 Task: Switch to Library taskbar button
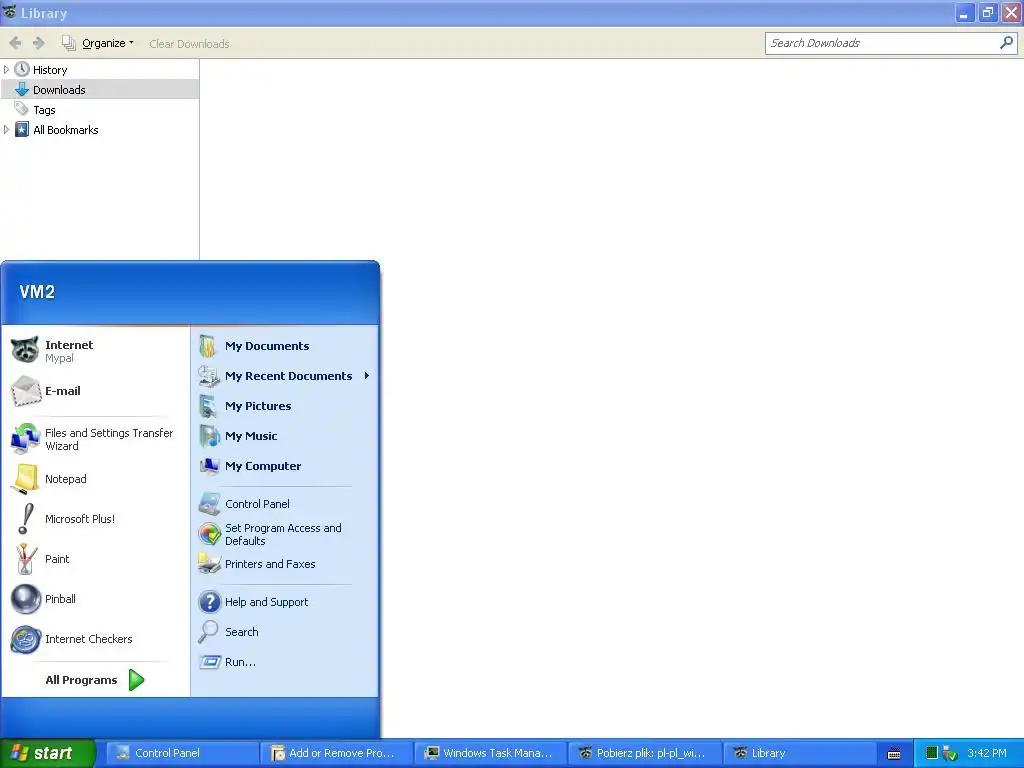tap(799, 753)
